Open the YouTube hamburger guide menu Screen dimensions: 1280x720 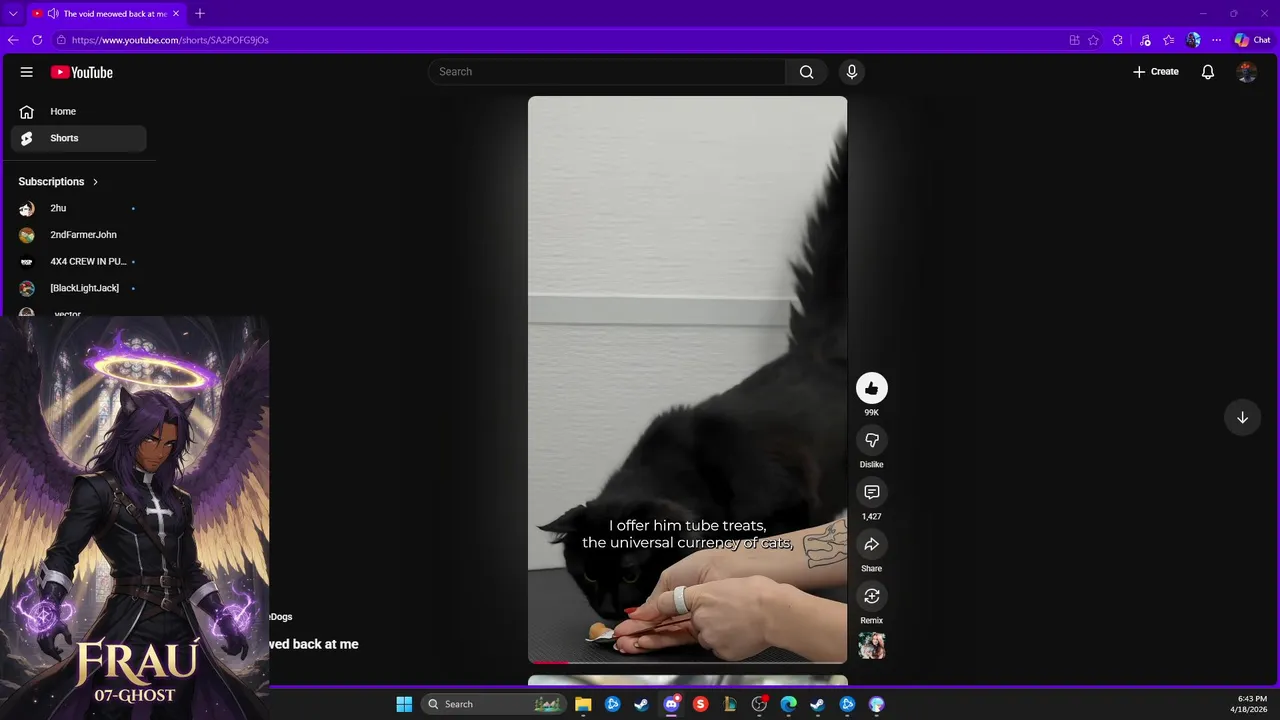point(27,72)
